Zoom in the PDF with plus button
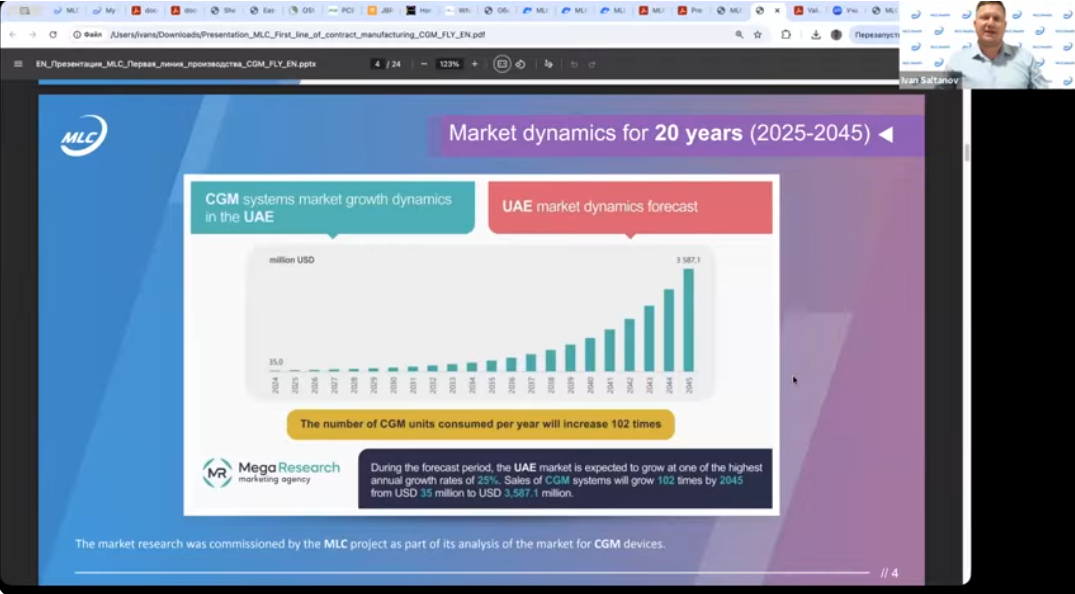Viewport: 1075px width, 594px height. [x=474, y=63]
